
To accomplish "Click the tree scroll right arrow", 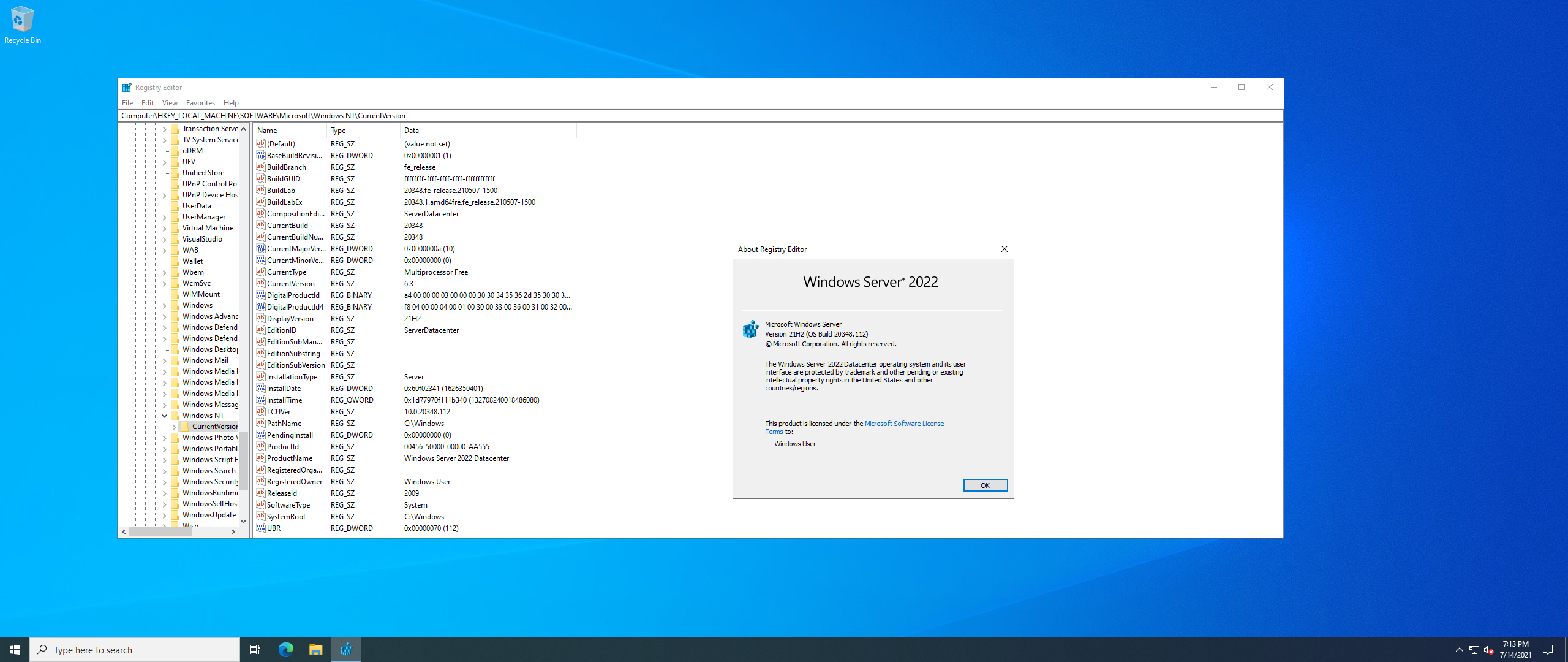I will [x=233, y=531].
